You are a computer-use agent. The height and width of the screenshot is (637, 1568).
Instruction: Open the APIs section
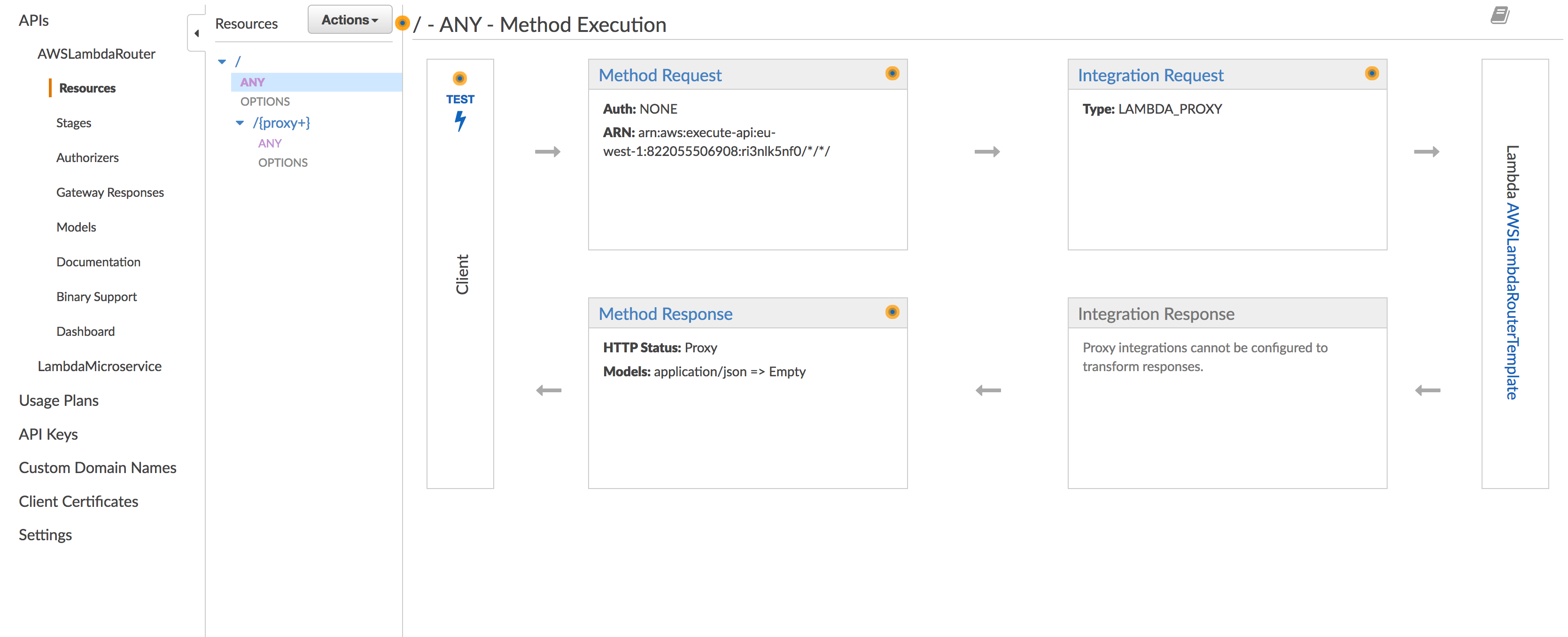(x=33, y=21)
